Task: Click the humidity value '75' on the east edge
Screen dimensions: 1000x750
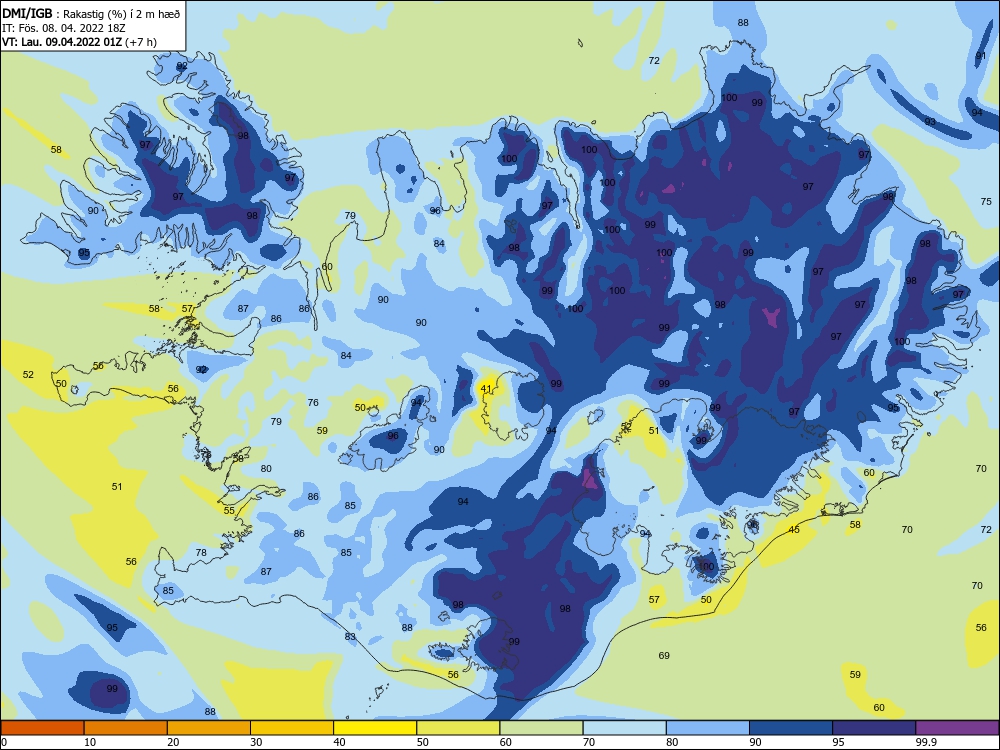Action: click(x=986, y=202)
